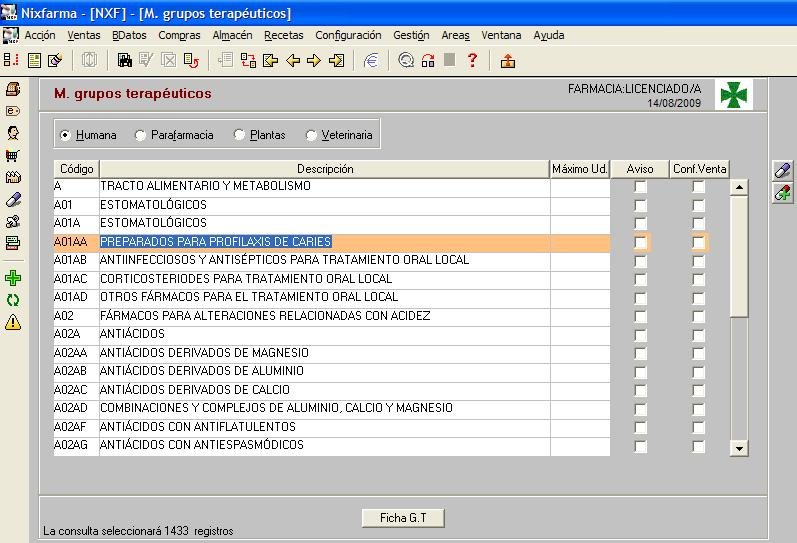Click the euro currency toolbar icon
This screenshot has height=543, width=797.
point(372,61)
